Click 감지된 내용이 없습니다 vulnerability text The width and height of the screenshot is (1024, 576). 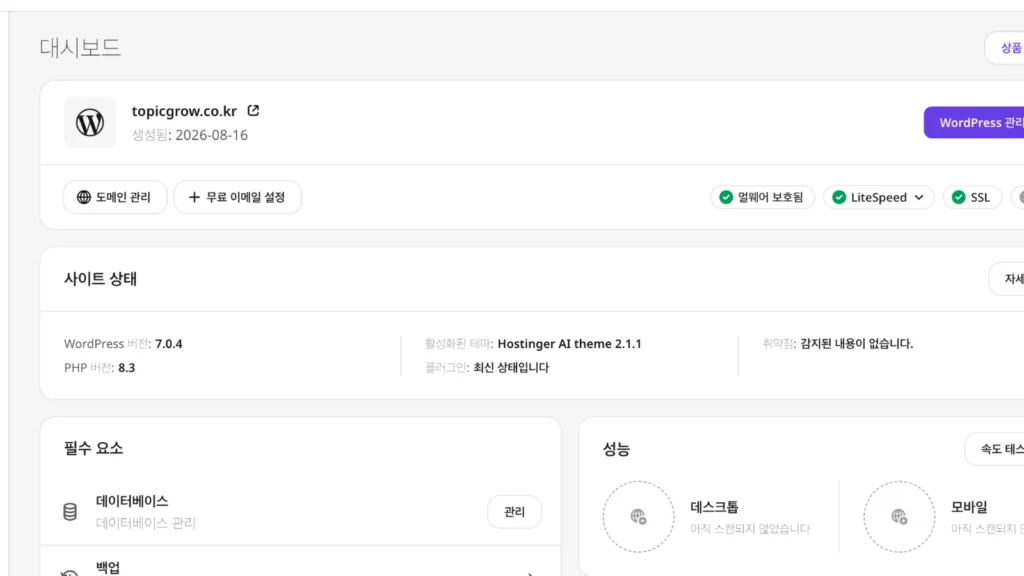tap(857, 344)
